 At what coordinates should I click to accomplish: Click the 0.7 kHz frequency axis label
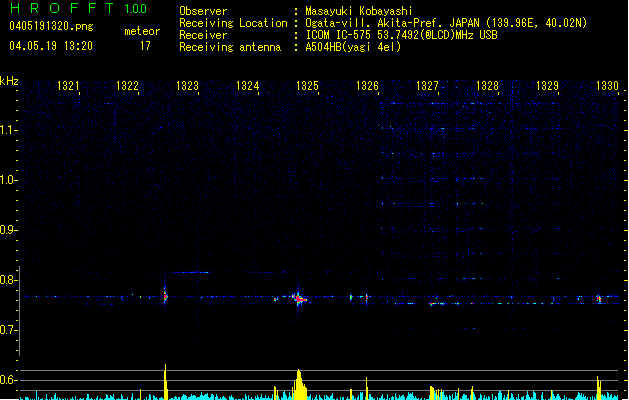click(8, 330)
